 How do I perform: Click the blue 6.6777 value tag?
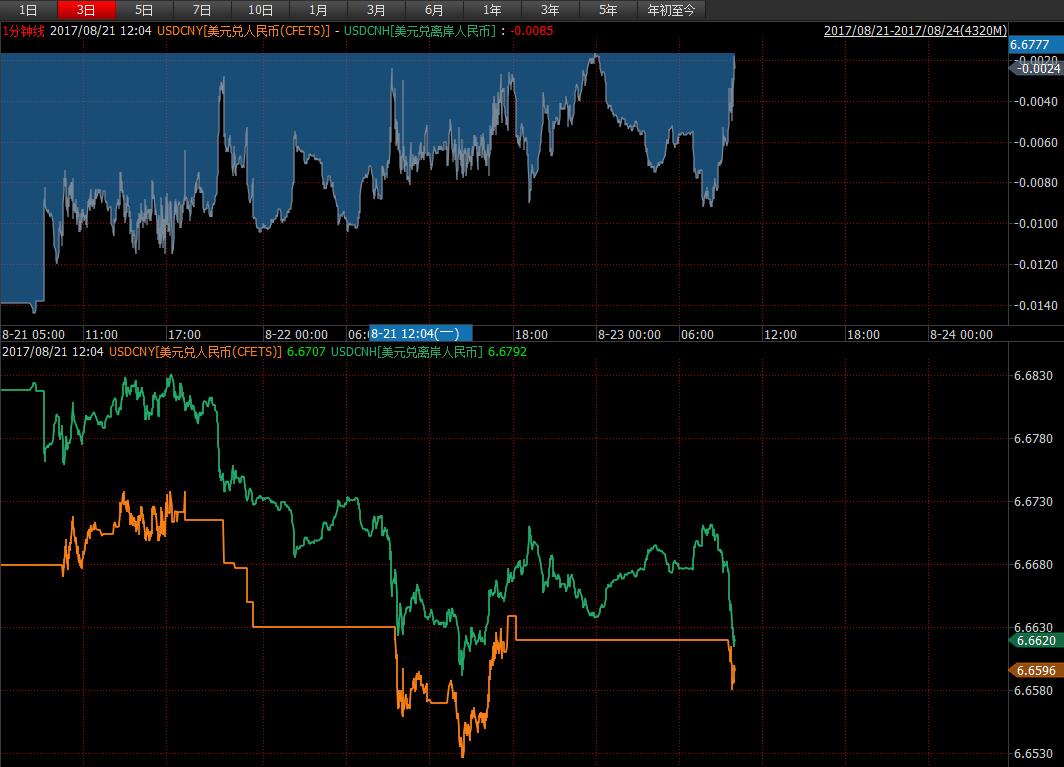(1029, 44)
